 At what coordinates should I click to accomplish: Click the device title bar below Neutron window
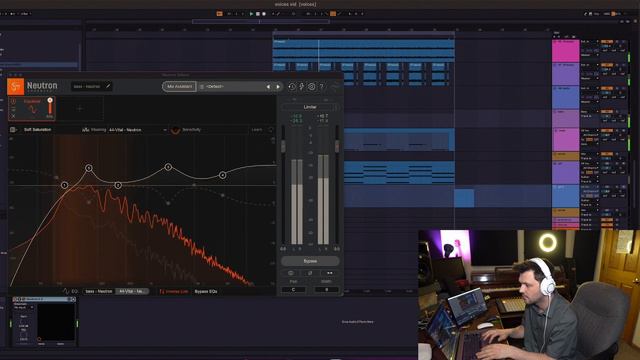click(44, 299)
